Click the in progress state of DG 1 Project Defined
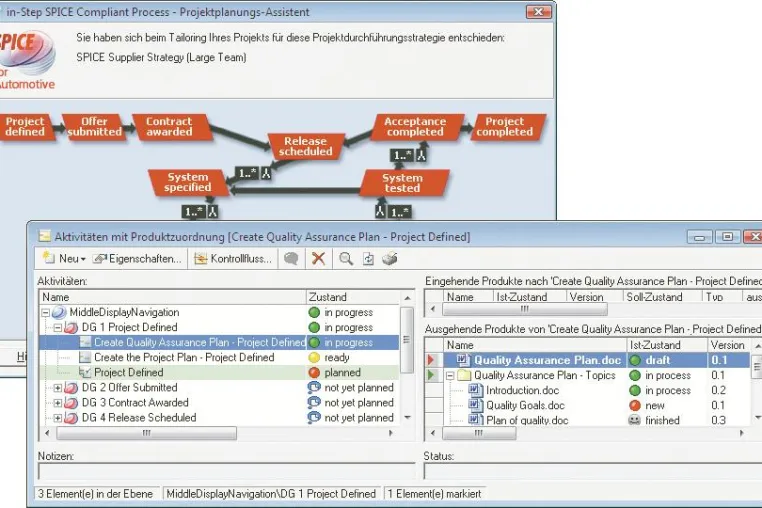 point(348,328)
